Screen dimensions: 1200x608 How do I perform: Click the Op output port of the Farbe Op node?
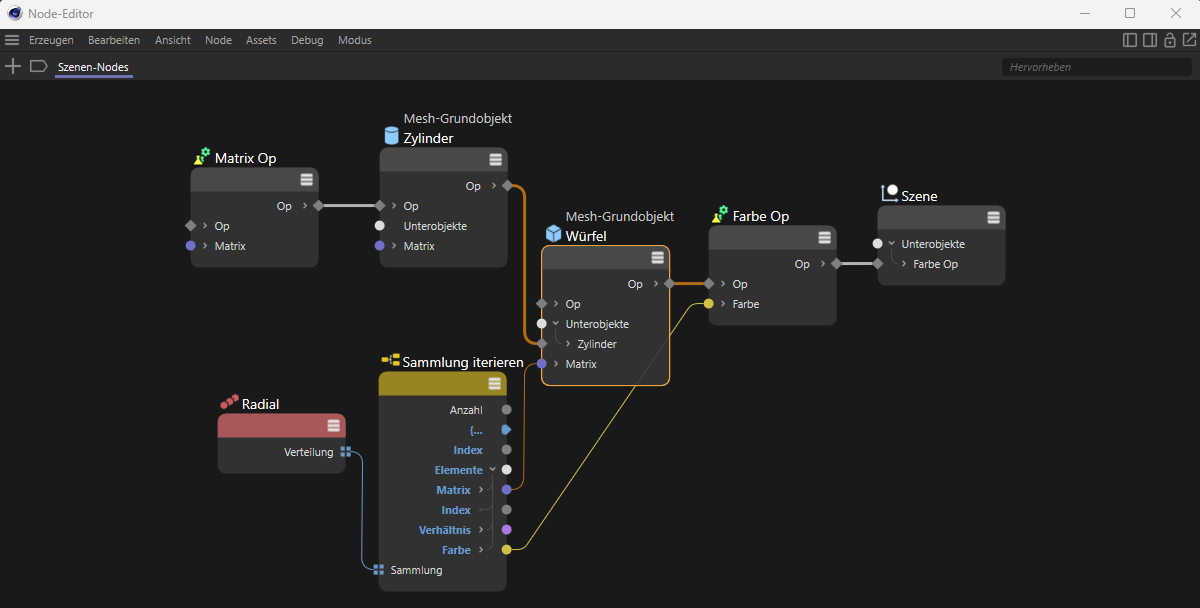(836, 264)
